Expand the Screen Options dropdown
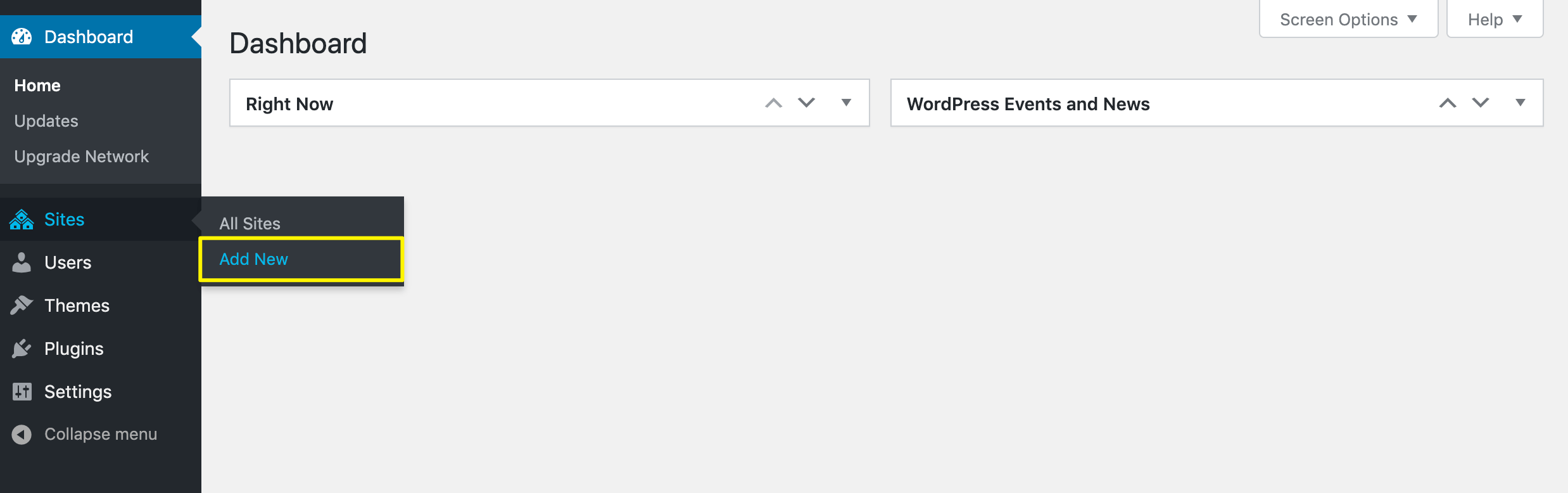The image size is (1568, 493). click(1348, 20)
